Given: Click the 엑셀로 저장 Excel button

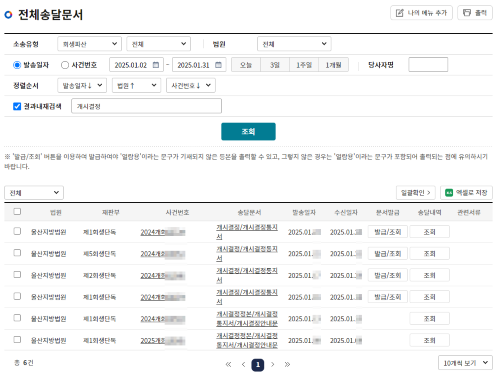Looking at the screenshot, I should pyautogui.click(x=466, y=193).
